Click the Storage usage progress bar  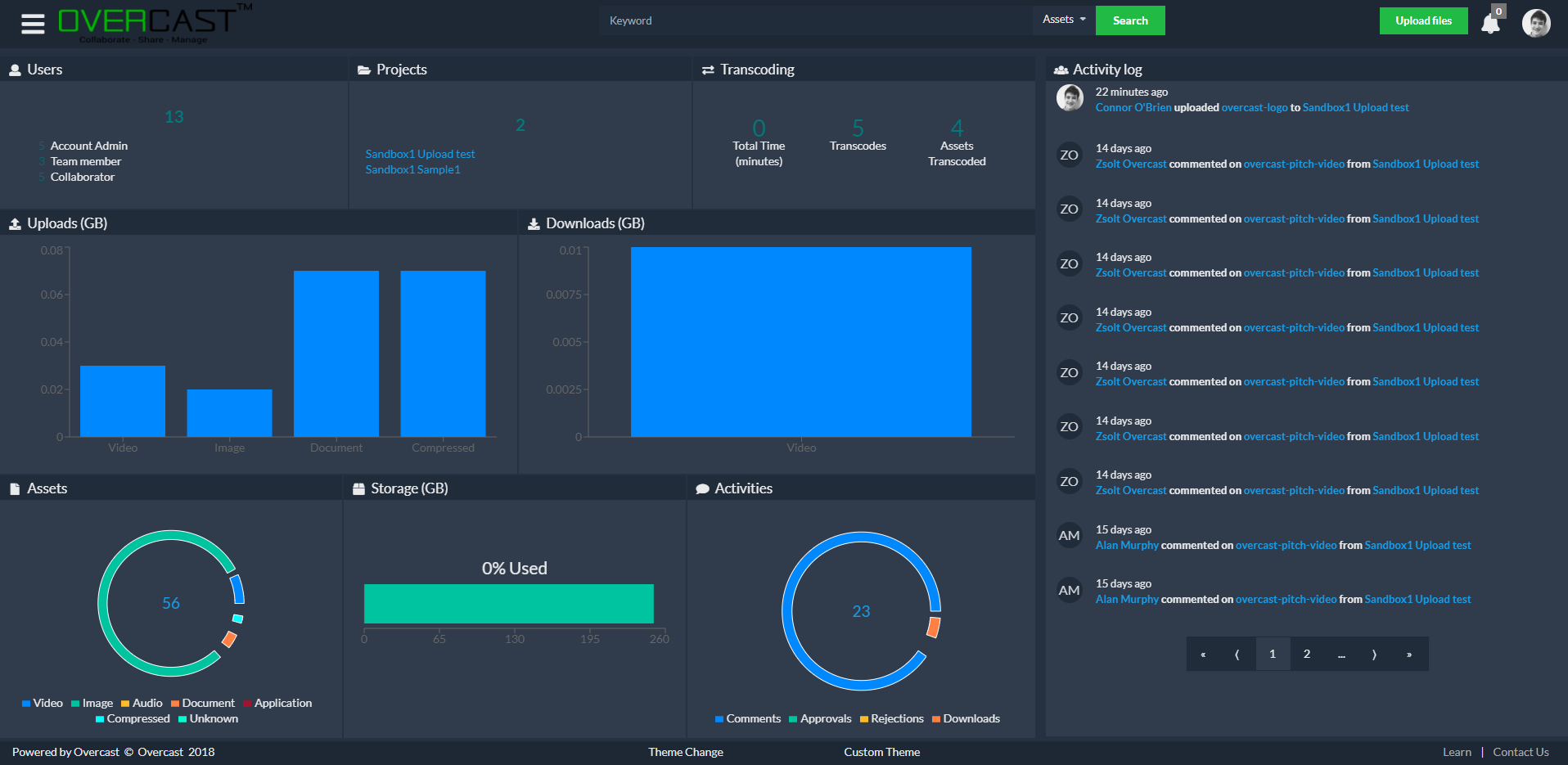[x=508, y=603]
